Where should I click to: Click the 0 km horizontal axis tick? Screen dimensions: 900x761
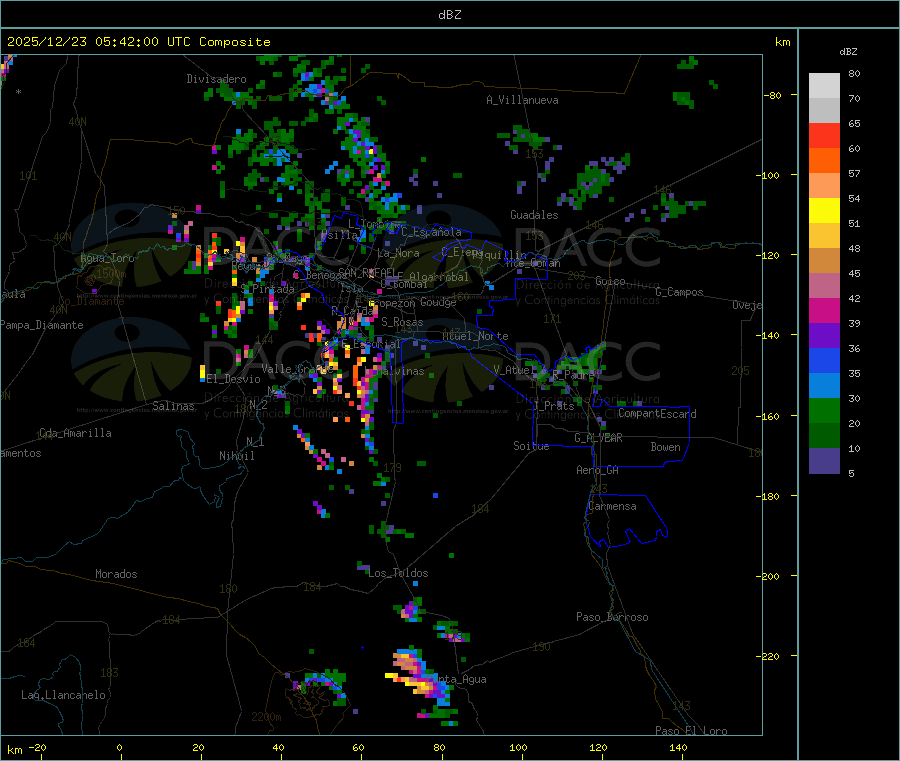[119, 747]
